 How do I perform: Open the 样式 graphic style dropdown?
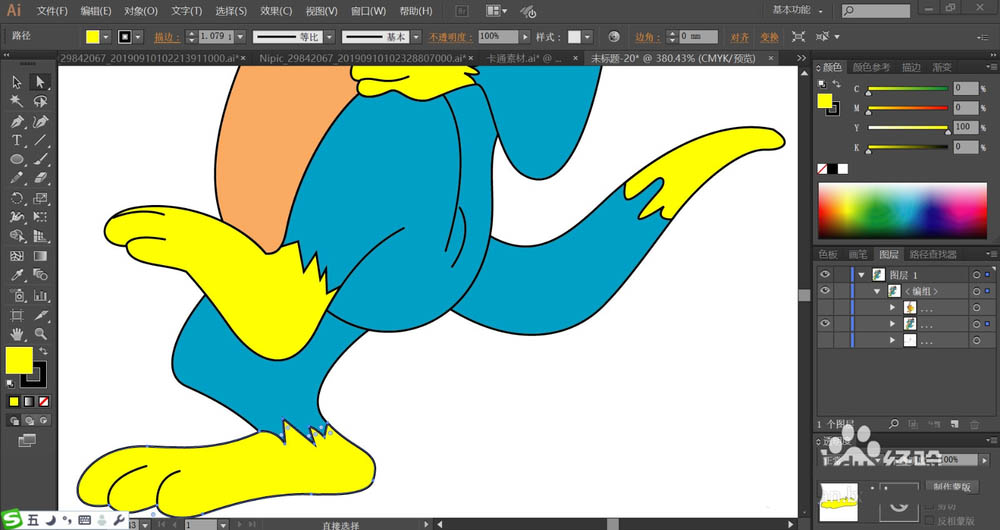point(587,37)
